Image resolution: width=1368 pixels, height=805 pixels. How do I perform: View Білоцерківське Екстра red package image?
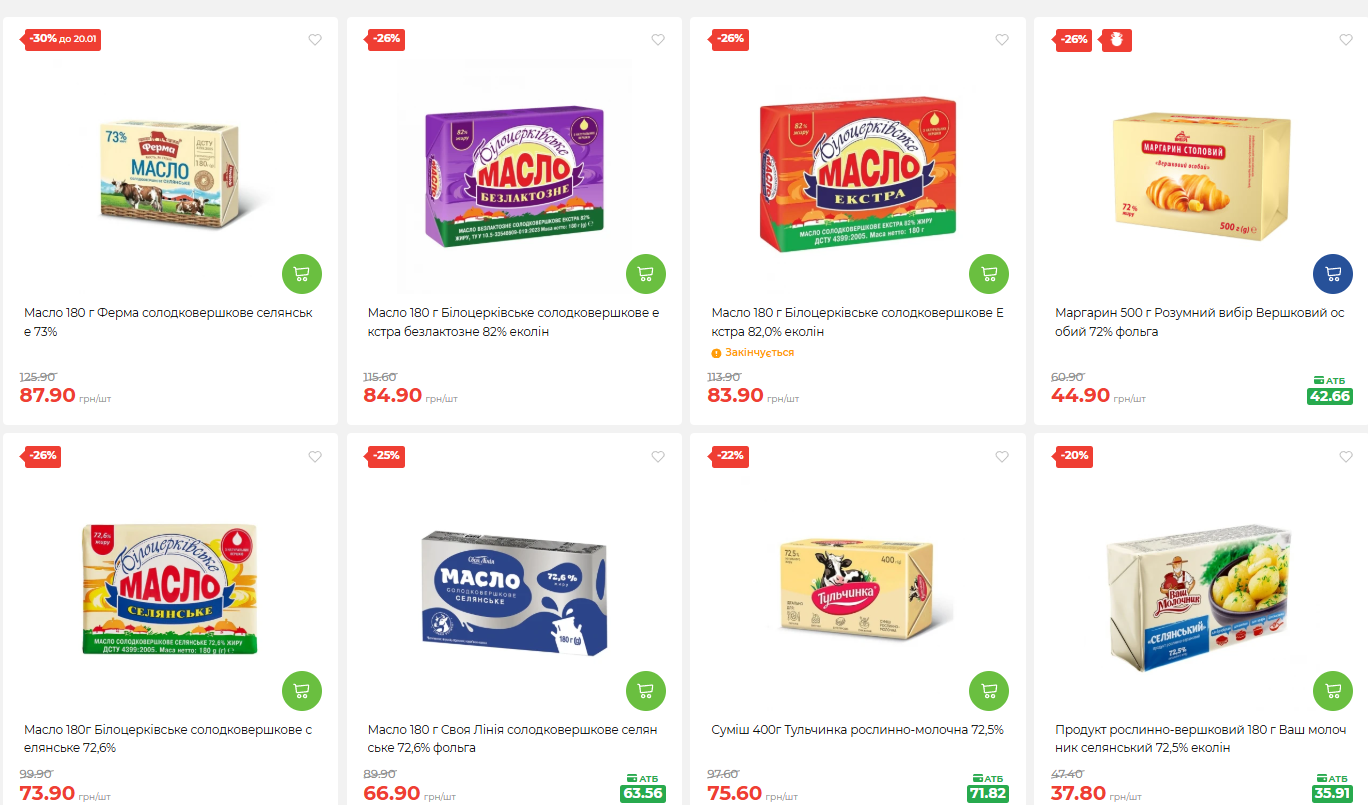858,174
